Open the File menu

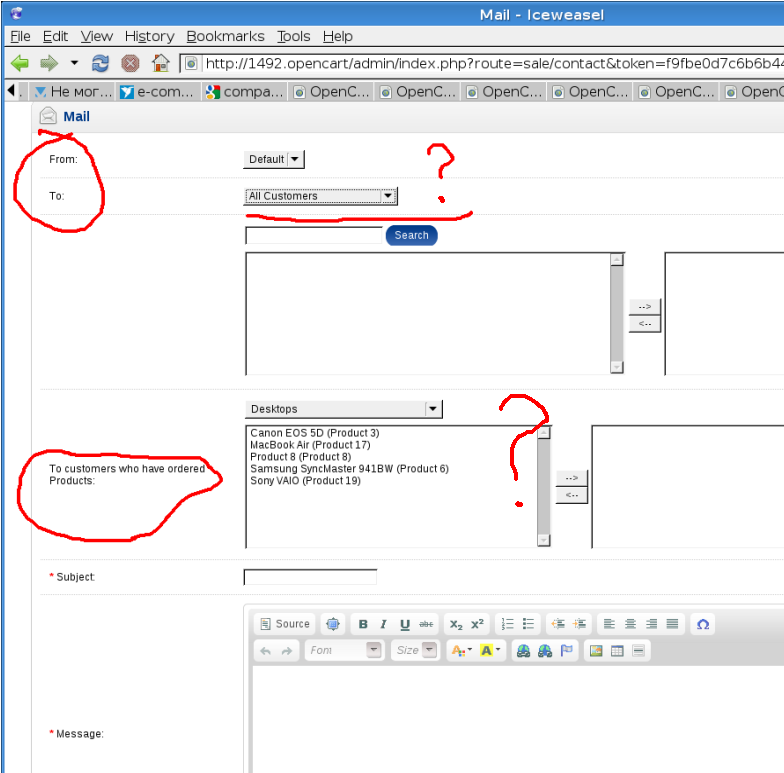(20, 36)
